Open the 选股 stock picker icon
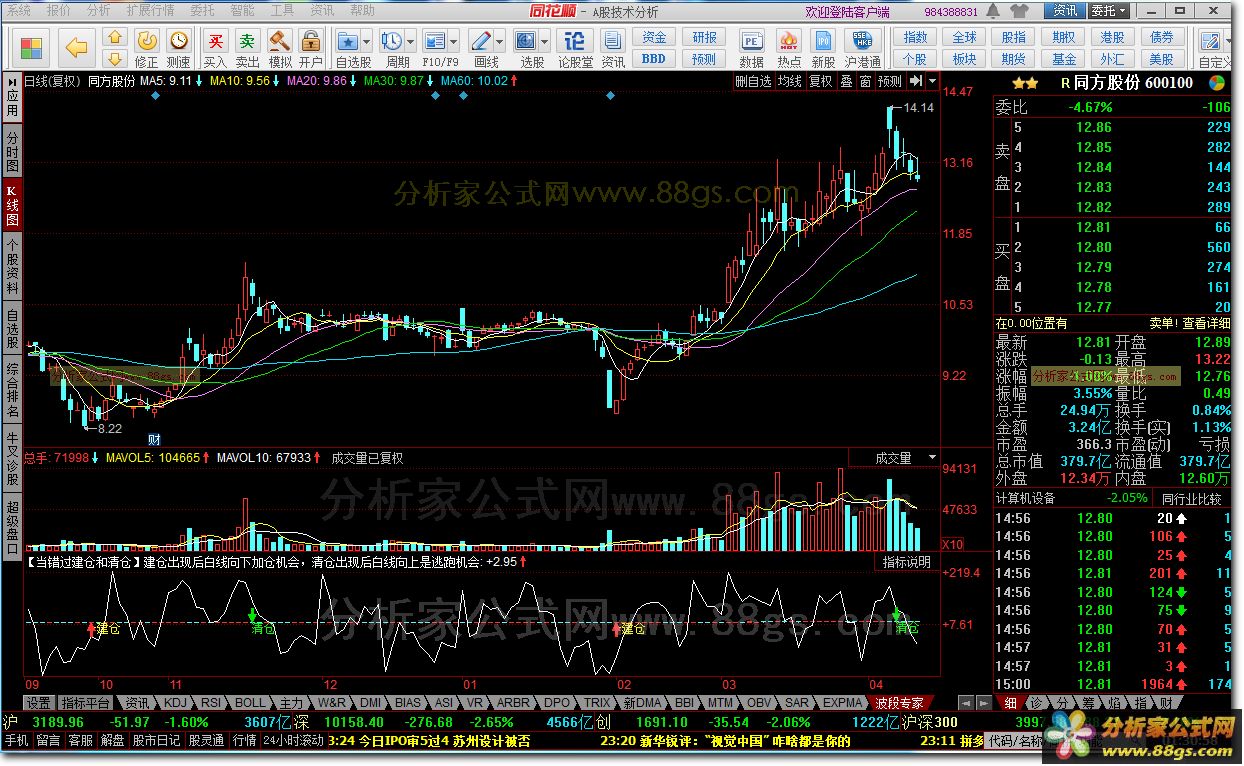The image size is (1244, 766). 526,41
